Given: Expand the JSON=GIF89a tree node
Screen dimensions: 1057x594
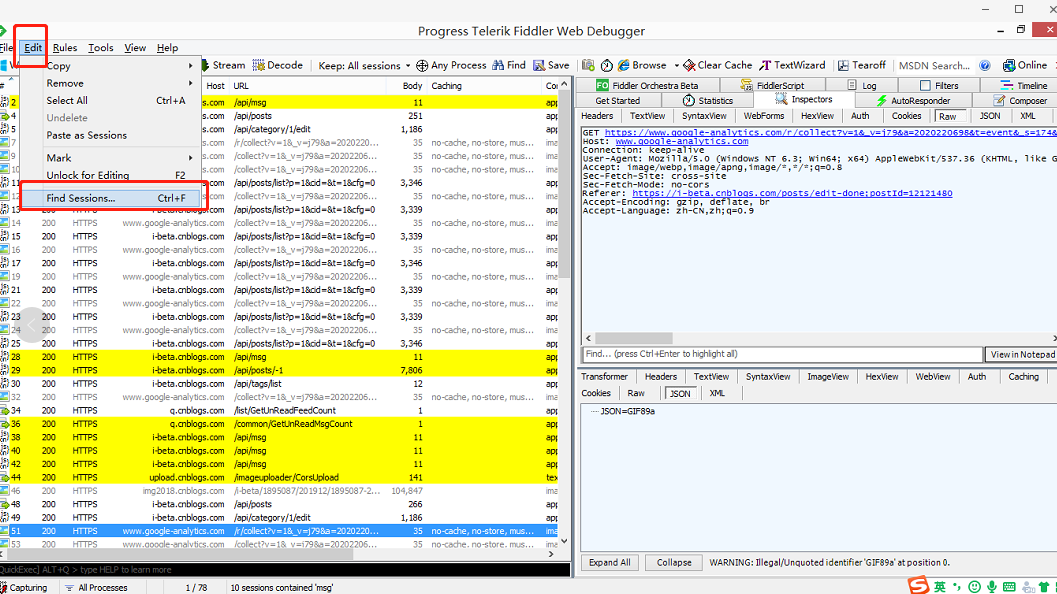Looking at the screenshot, I should (x=627, y=411).
